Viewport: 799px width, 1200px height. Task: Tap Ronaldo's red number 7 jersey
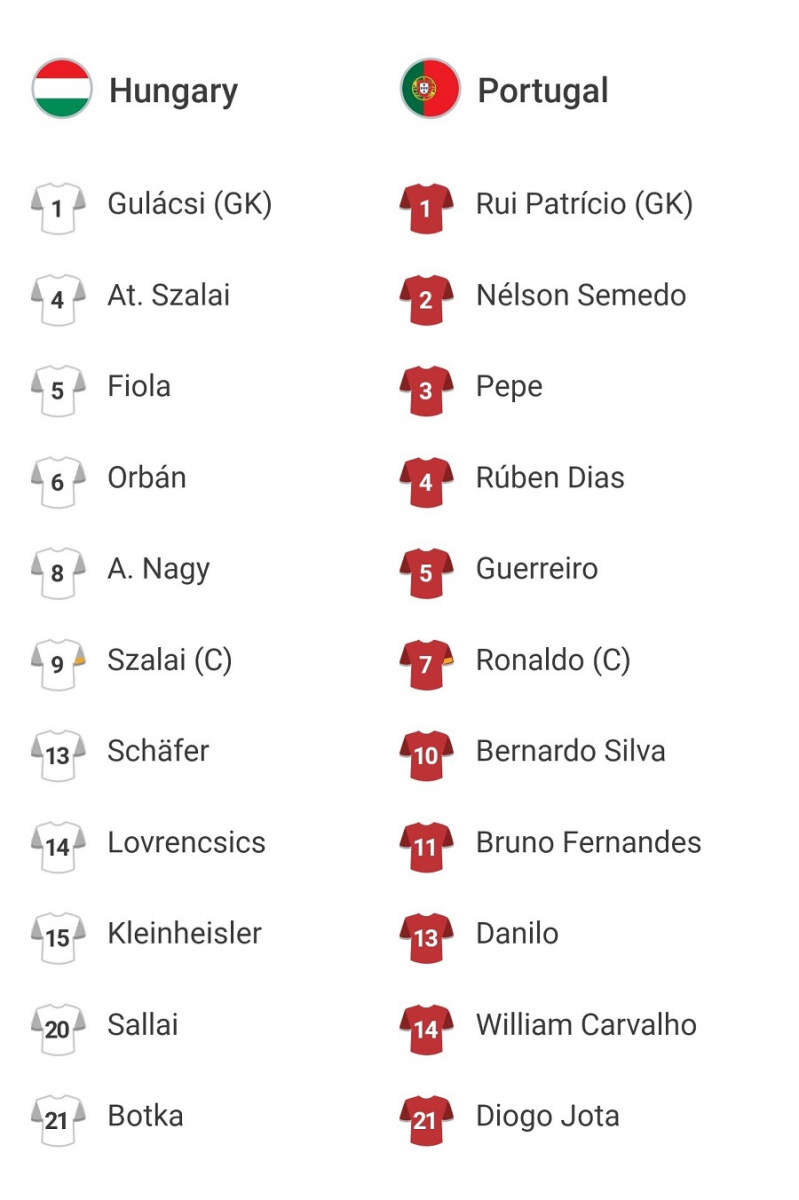pyautogui.click(x=426, y=664)
